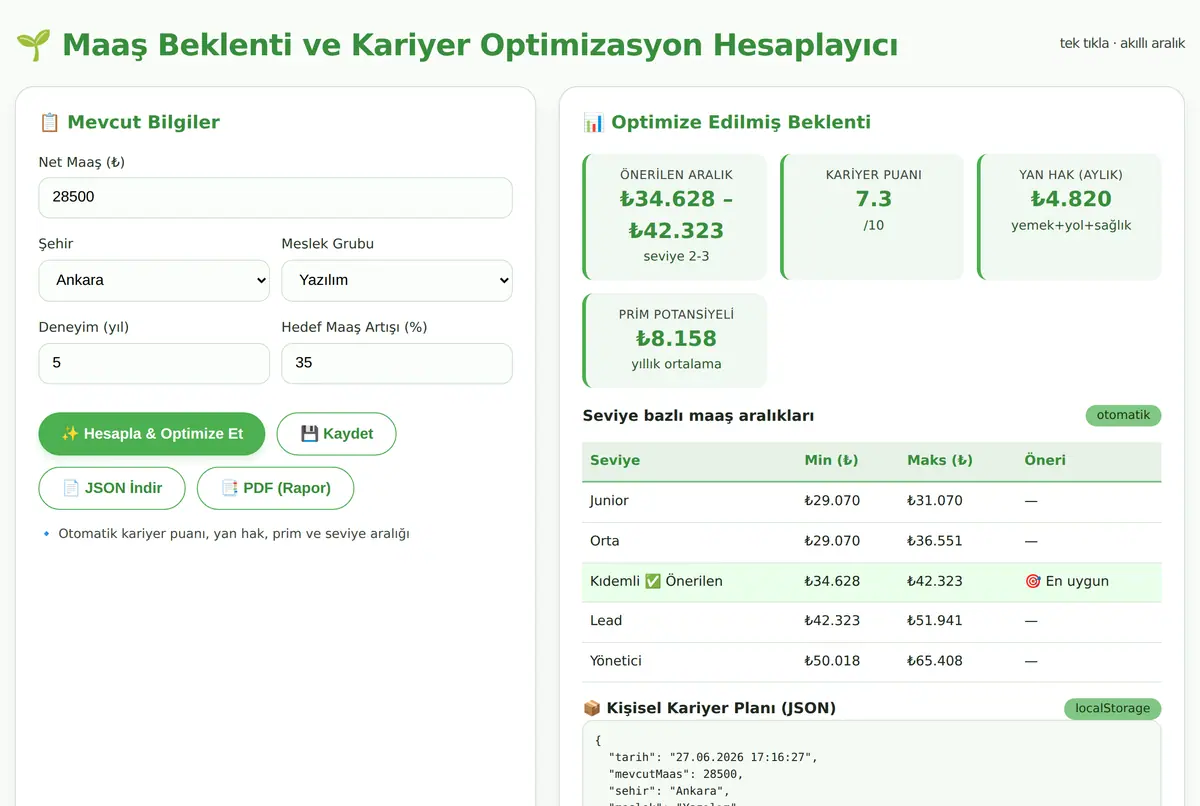Select the Junior row label

610,501
